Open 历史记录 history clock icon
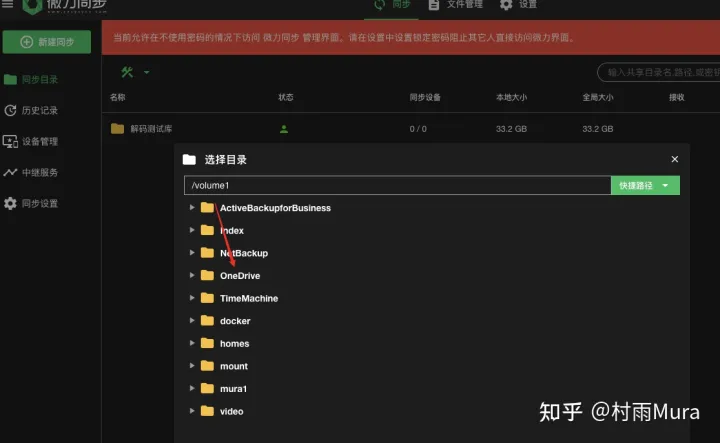 coord(10,110)
